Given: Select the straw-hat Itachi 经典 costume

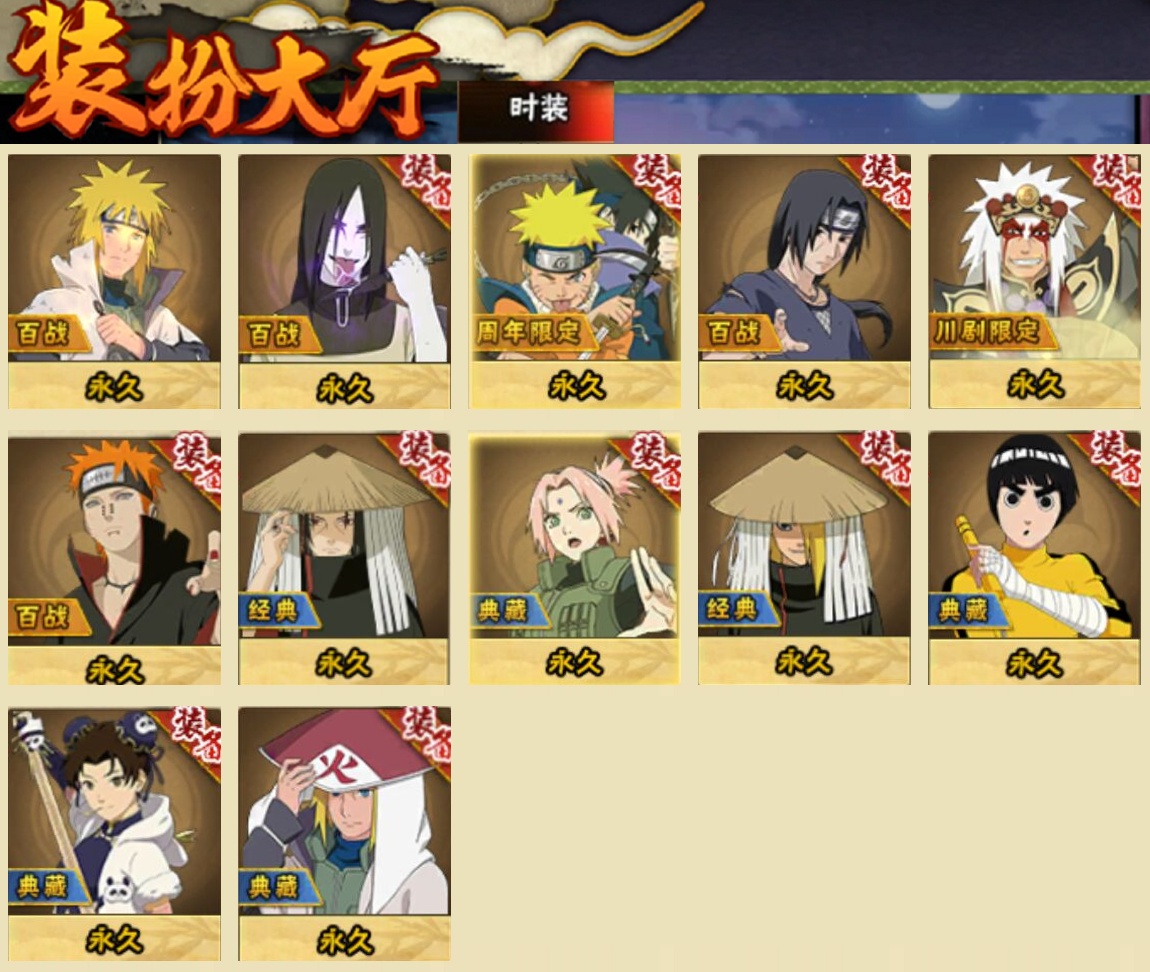Looking at the screenshot, I should pyautogui.click(x=344, y=558).
